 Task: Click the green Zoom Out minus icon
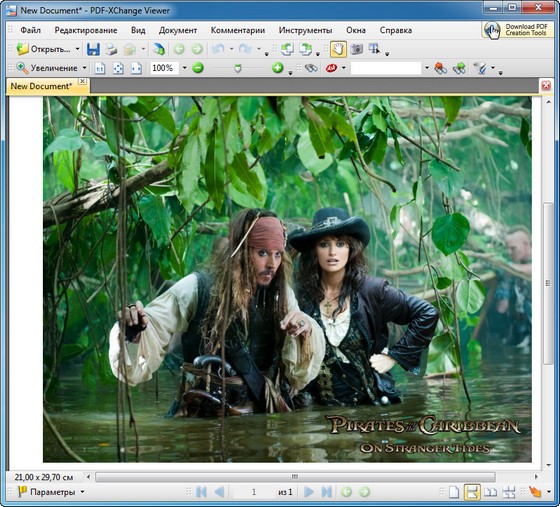(198, 68)
